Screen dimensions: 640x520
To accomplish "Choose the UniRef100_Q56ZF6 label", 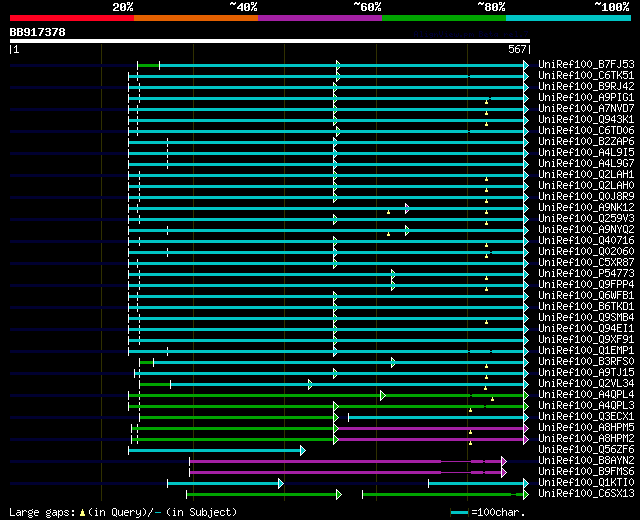I will 586,450.
